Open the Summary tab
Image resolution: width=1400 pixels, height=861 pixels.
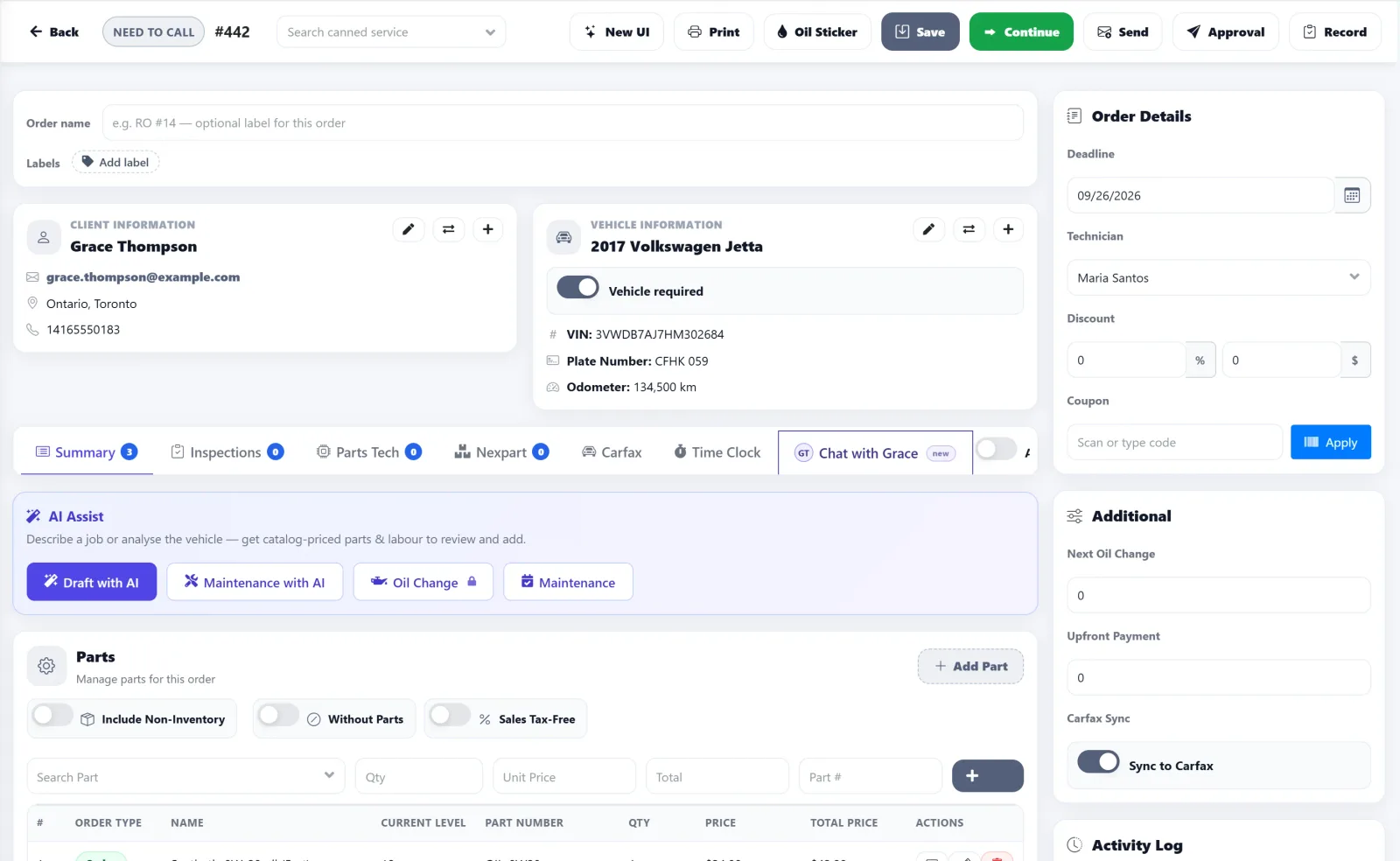87,452
